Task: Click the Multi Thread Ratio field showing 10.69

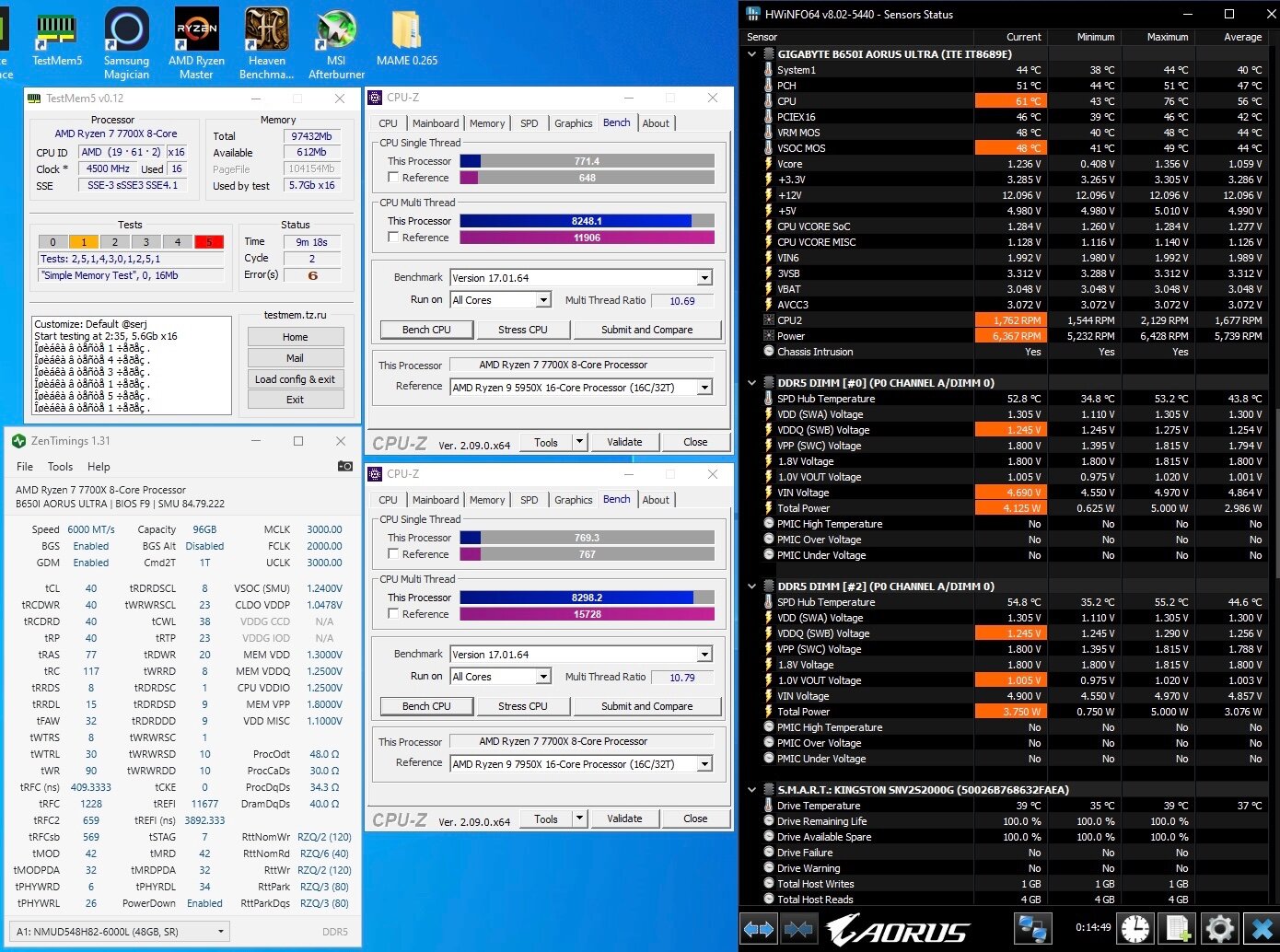Action: pos(682,301)
